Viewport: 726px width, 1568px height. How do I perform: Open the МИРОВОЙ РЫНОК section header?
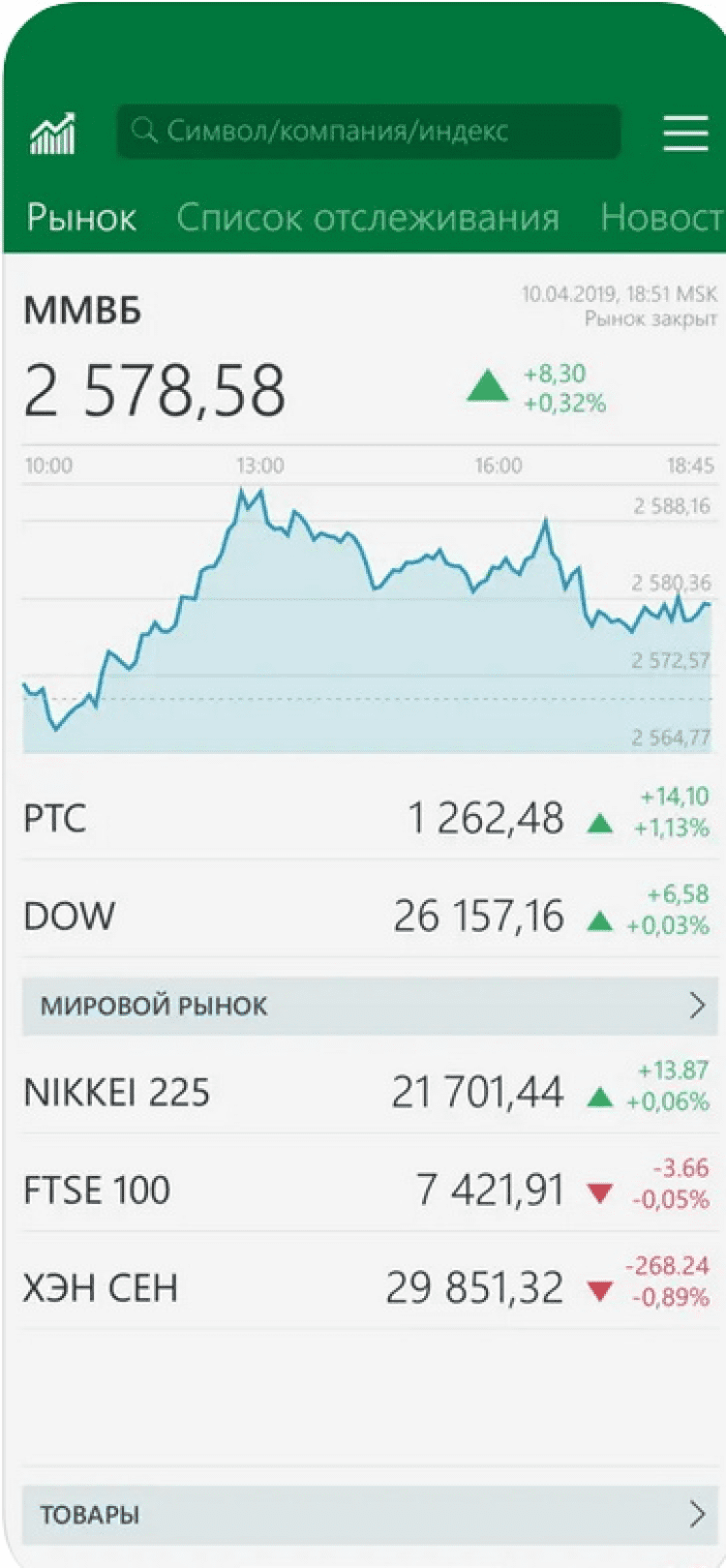pos(155,1007)
